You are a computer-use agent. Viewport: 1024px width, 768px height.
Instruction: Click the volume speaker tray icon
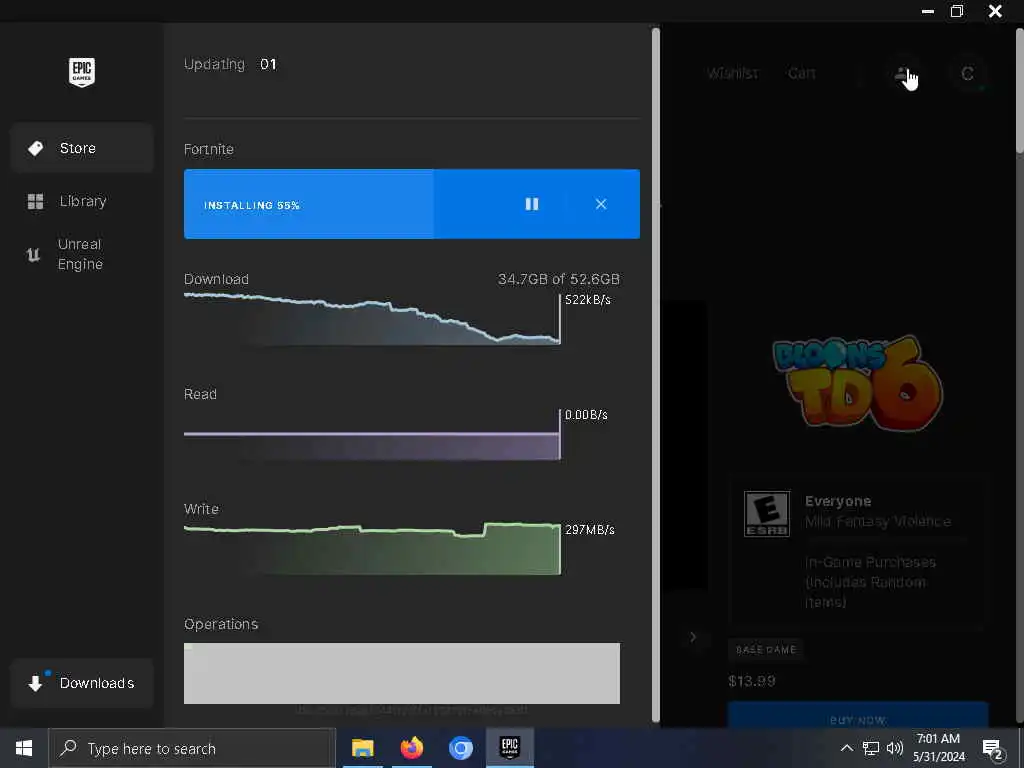[895, 748]
